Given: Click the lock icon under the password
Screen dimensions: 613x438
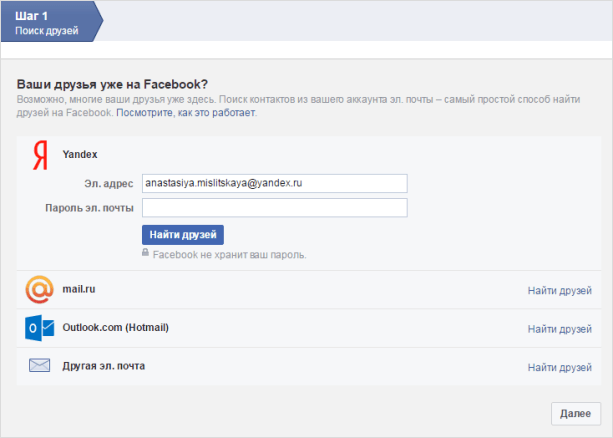Looking at the screenshot, I should point(146,254).
